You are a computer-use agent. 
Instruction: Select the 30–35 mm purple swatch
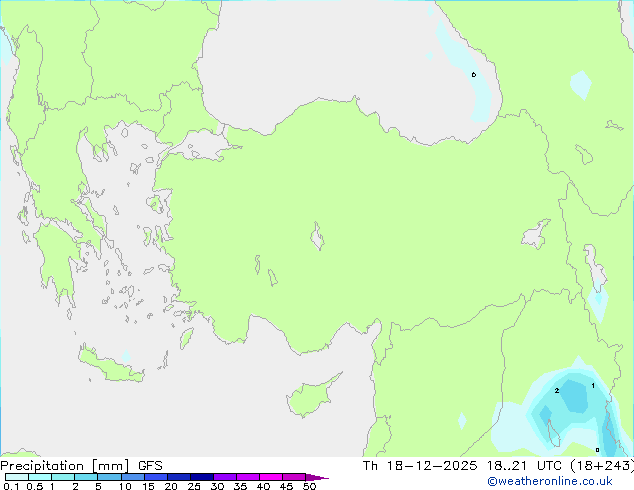(x=224, y=477)
